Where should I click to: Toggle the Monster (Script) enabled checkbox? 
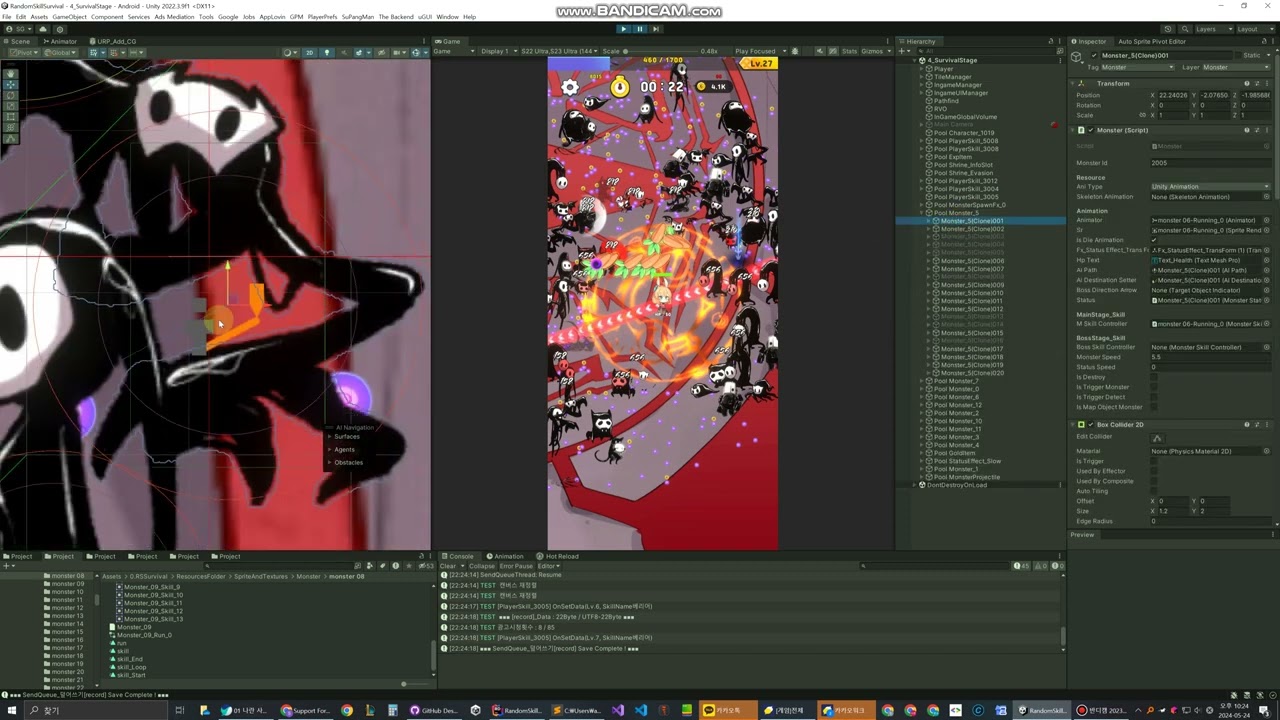(1090, 130)
